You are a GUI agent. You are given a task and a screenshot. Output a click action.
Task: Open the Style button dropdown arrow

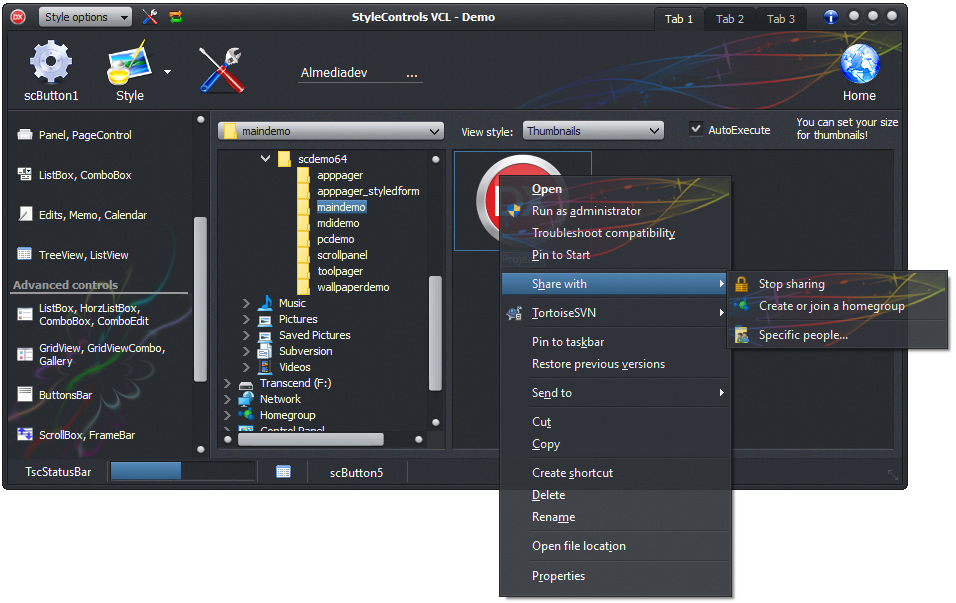[167, 72]
